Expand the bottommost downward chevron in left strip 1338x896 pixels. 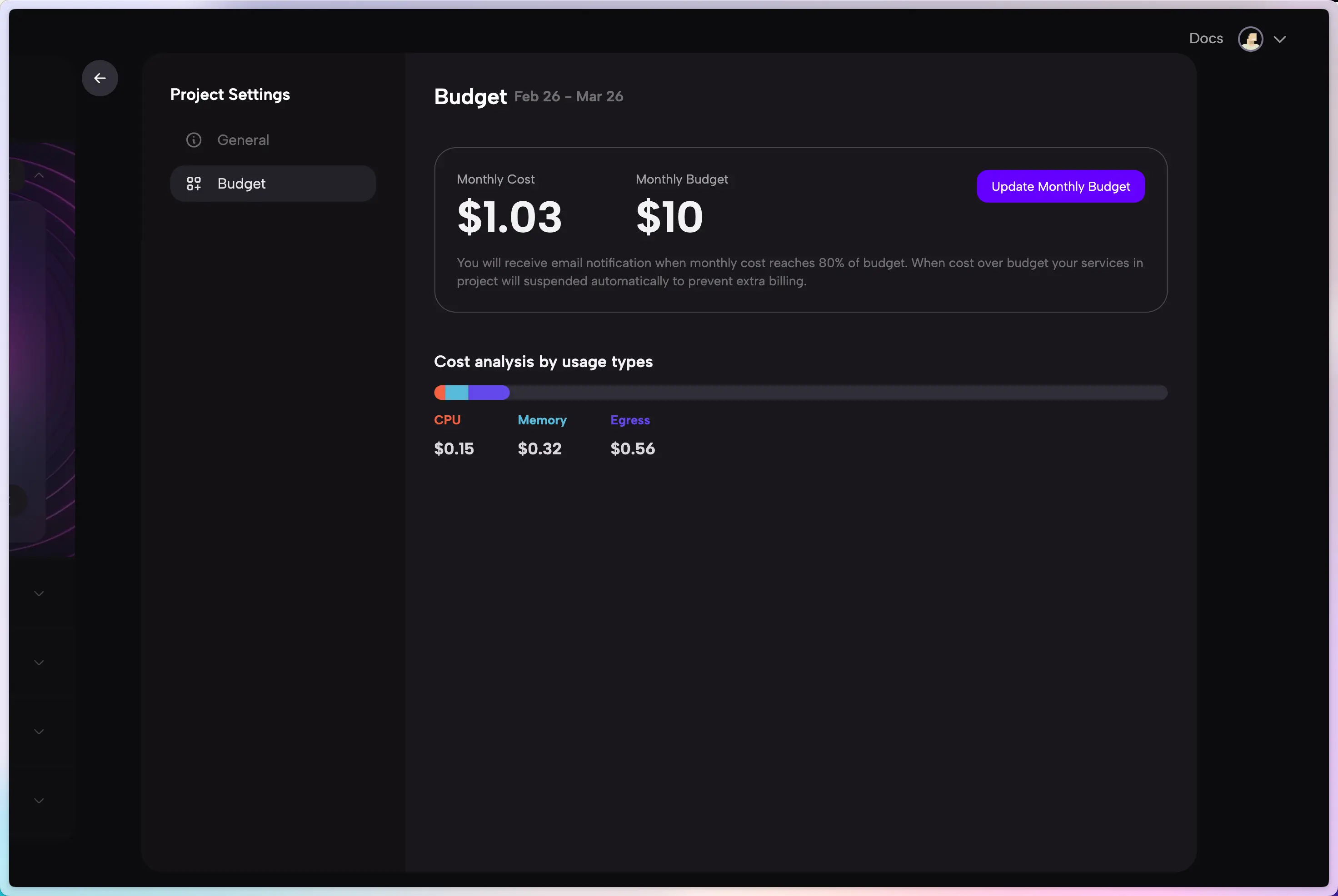point(39,800)
